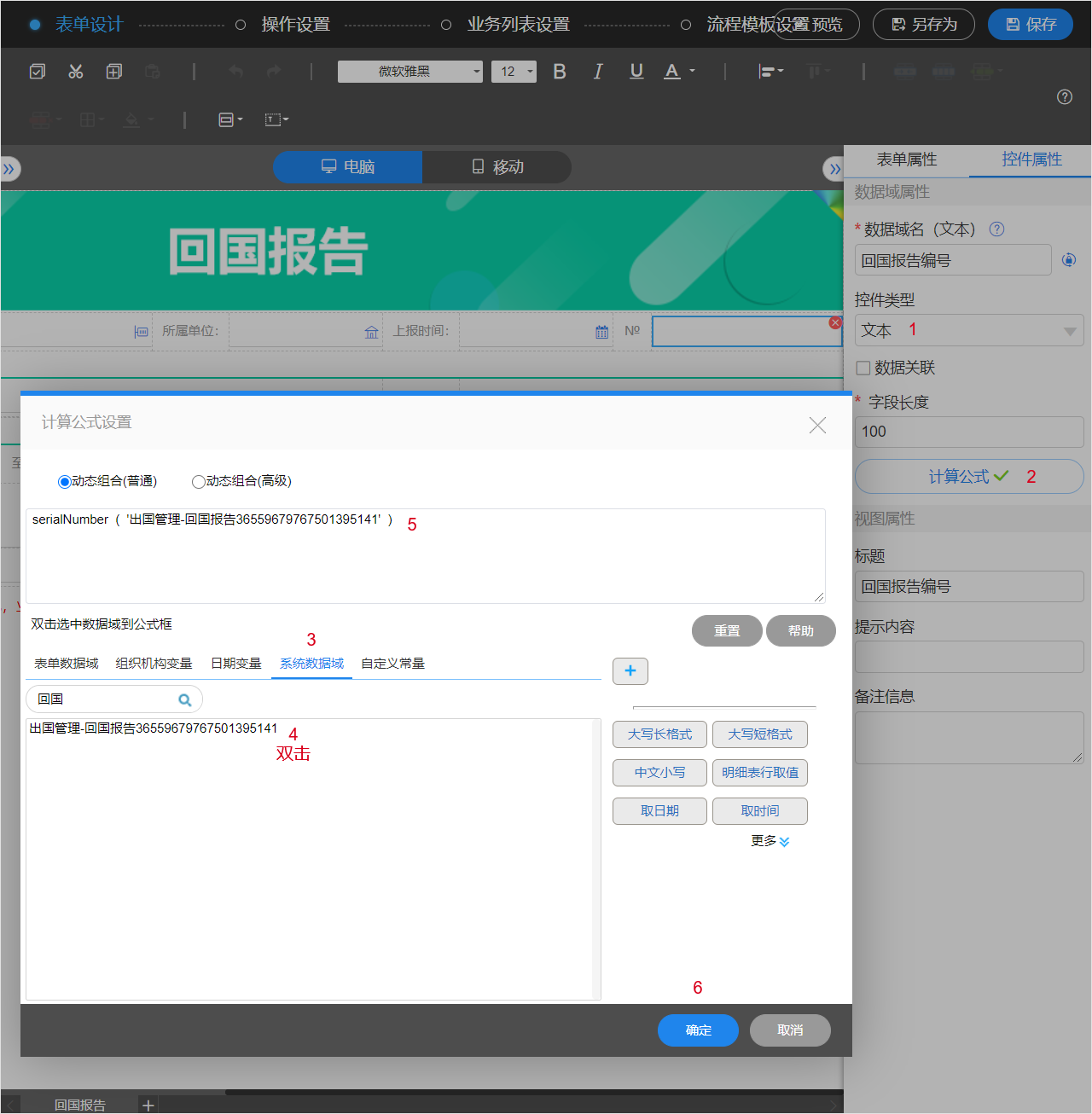Click the serialNumber formula text area
The height and width of the screenshot is (1114, 1092).
pyautogui.click(x=425, y=556)
